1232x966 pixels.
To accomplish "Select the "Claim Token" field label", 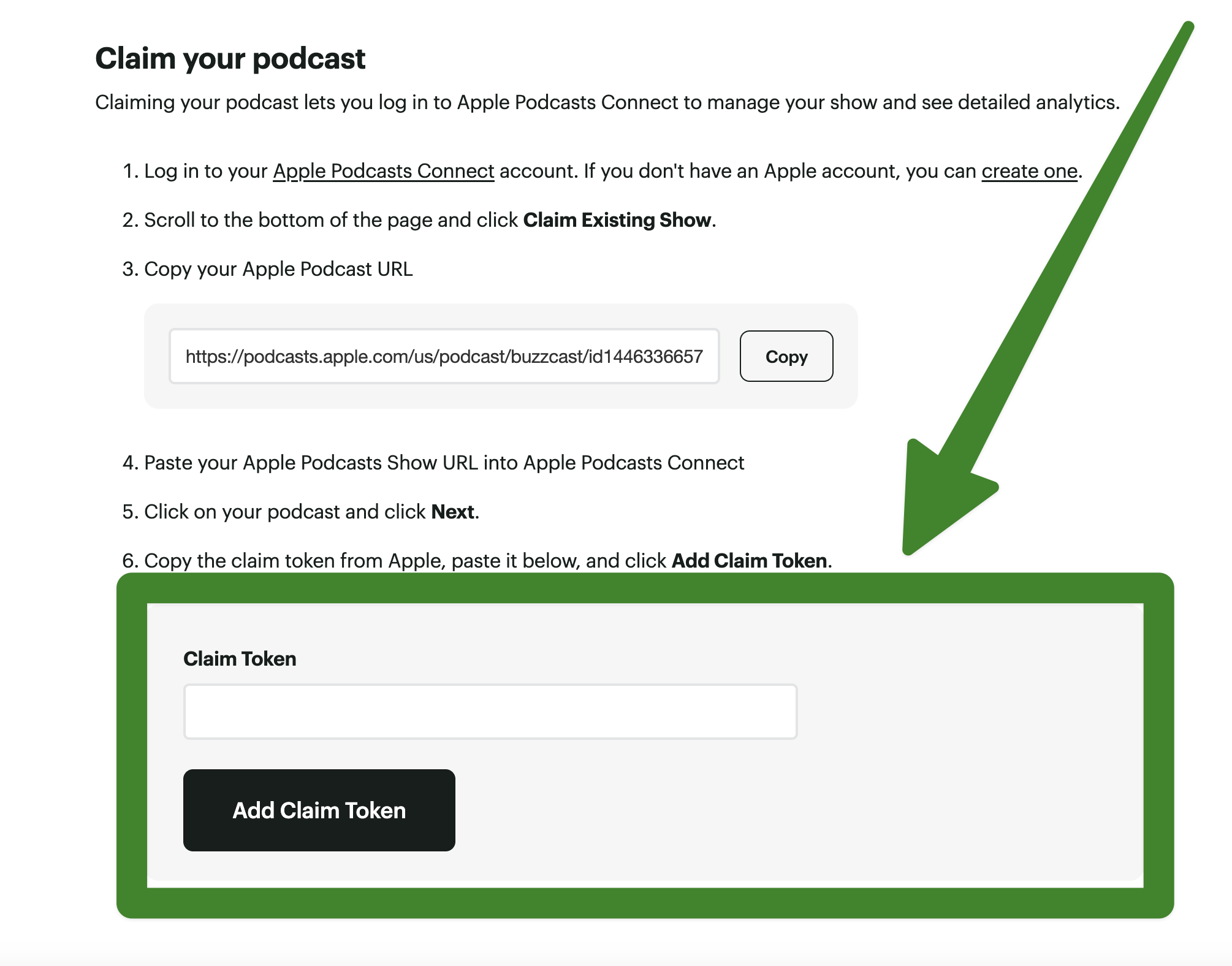I will pyautogui.click(x=240, y=659).
